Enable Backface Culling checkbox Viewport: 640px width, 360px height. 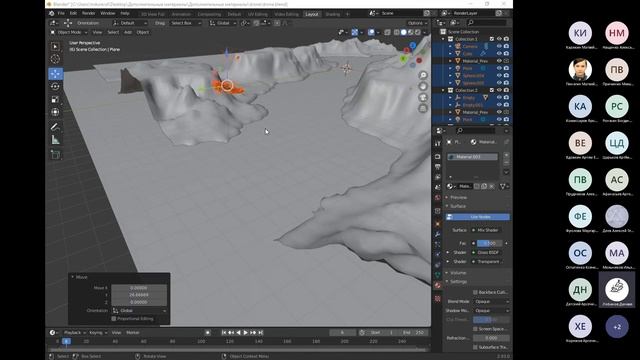pyautogui.click(x=475, y=292)
